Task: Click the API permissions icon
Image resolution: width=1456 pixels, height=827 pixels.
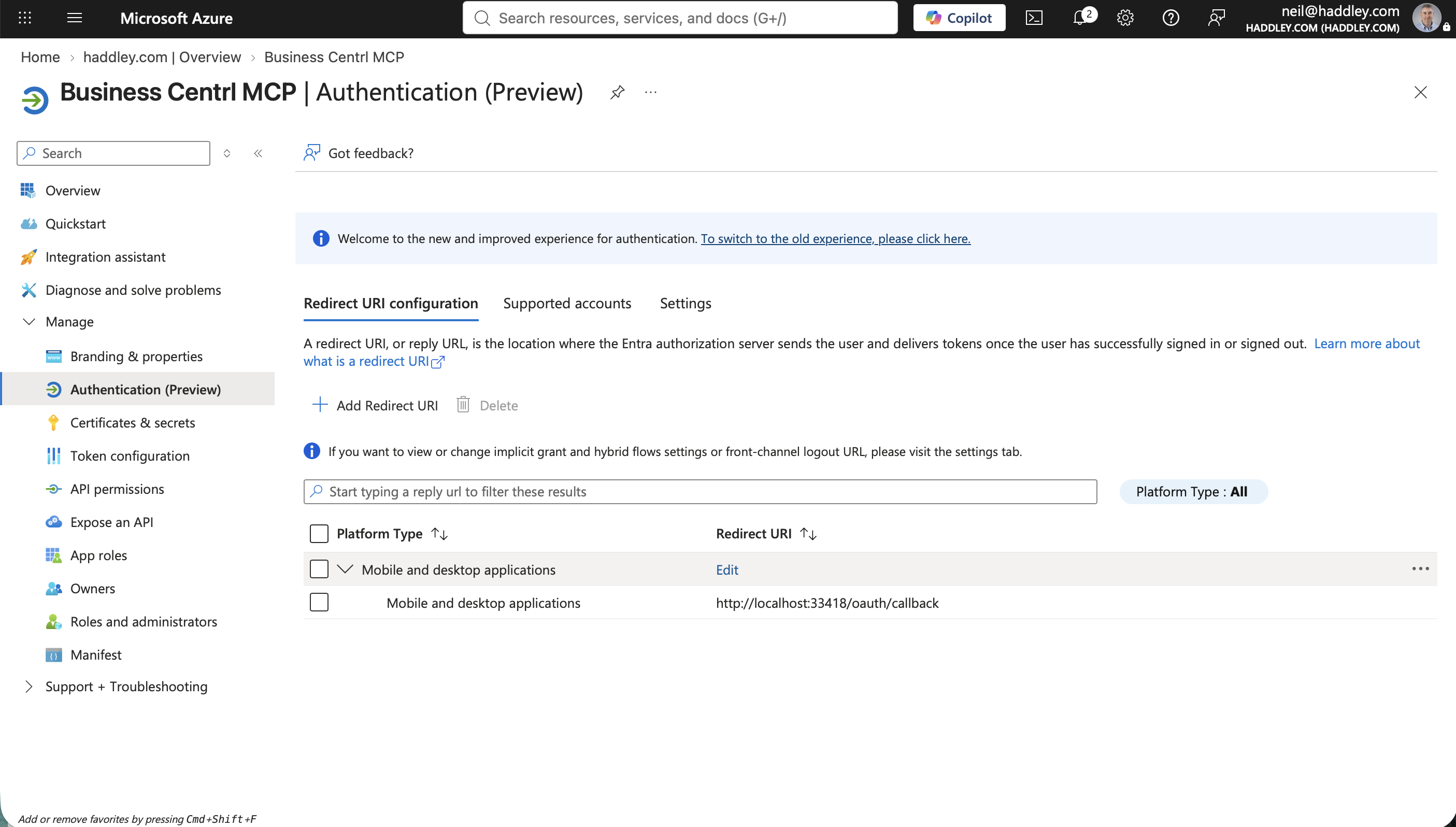Action: point(53,489)
